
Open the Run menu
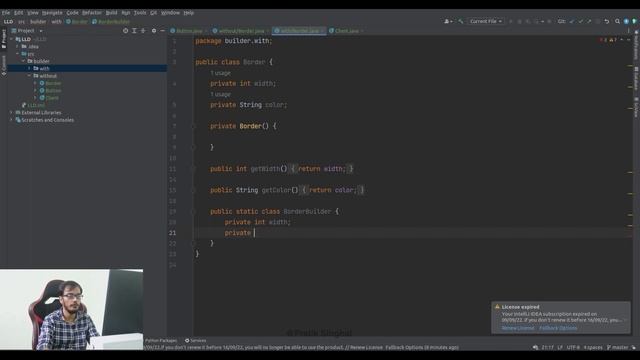(x=126, y=13)
